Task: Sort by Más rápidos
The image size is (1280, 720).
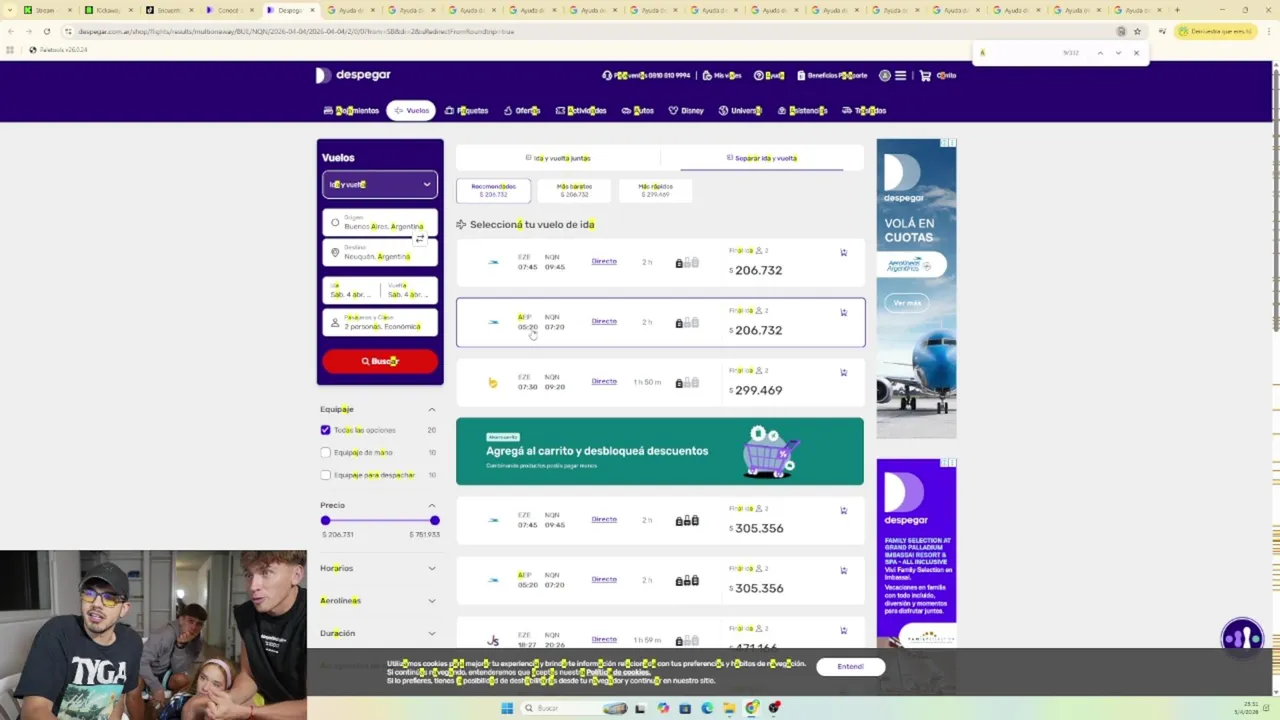Action: click(x=655, y=190)
